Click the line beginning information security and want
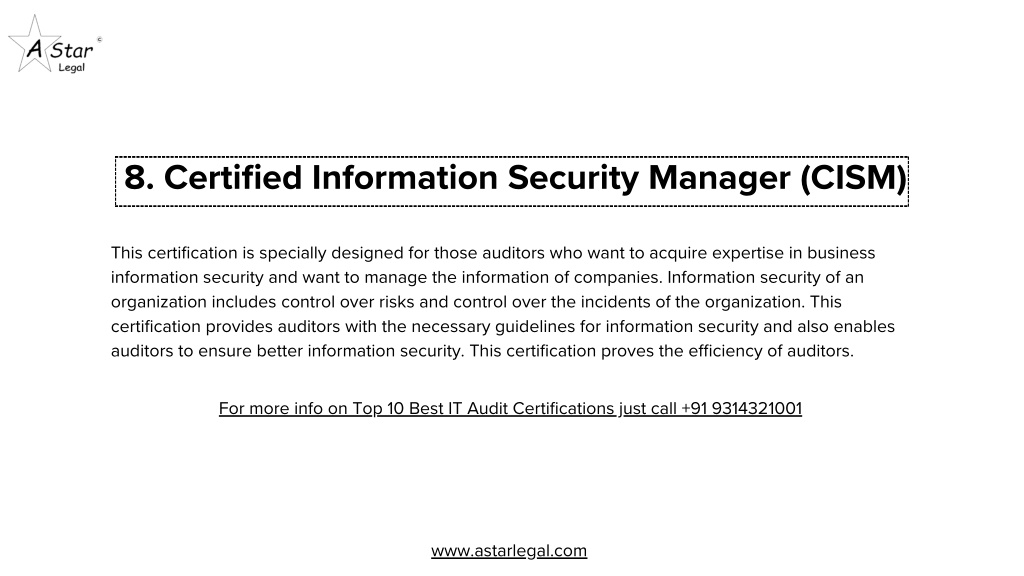1024x576 pixels. (x=487, y=278)
